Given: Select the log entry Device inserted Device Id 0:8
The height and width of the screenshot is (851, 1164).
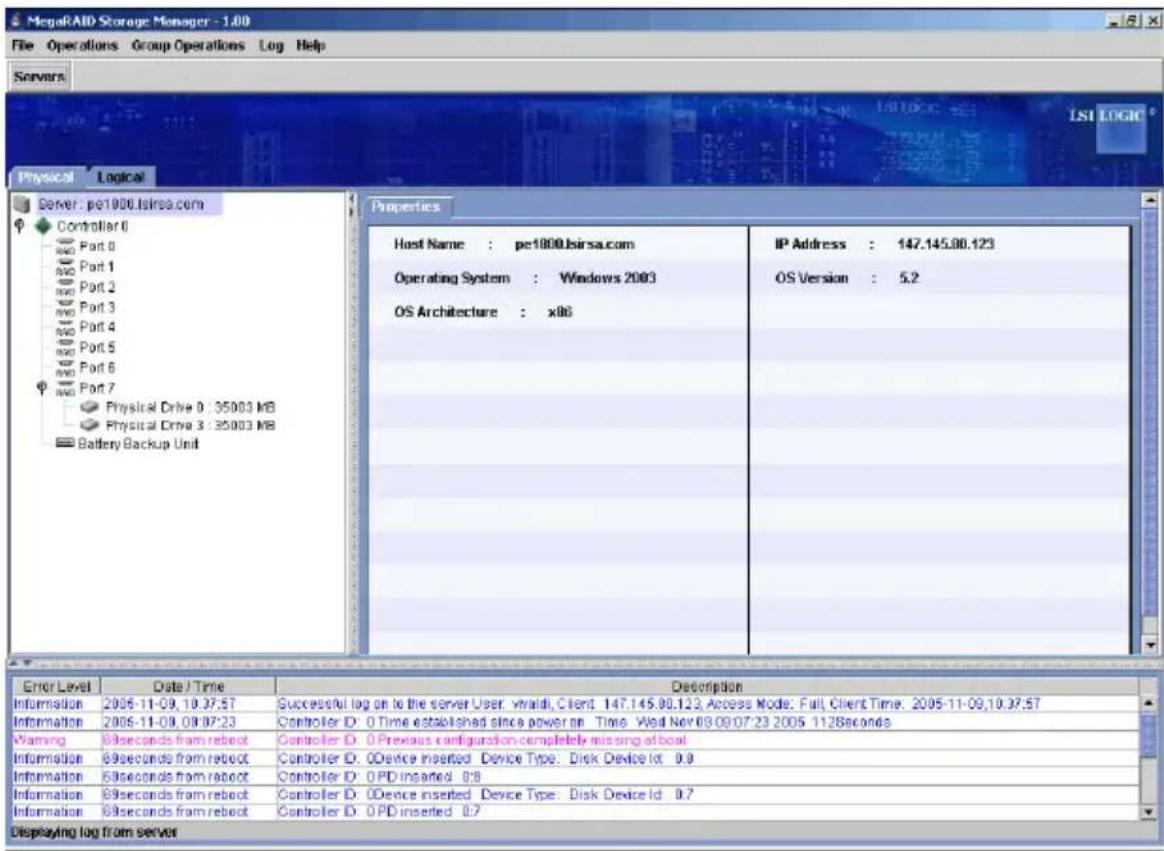Looking at the screenshot, I should click(576, 758).
